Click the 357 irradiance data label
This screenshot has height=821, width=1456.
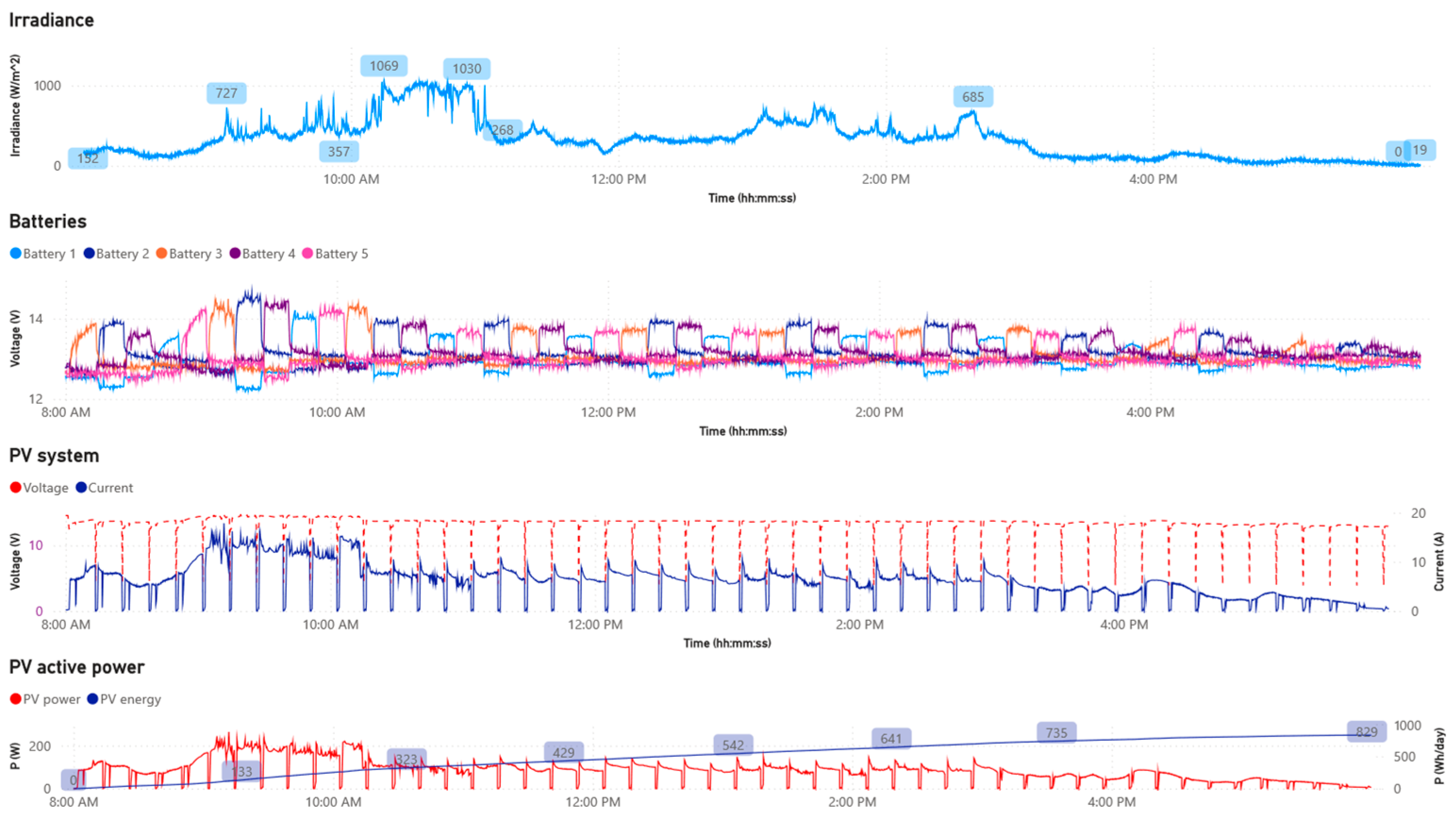pos(339,151)
